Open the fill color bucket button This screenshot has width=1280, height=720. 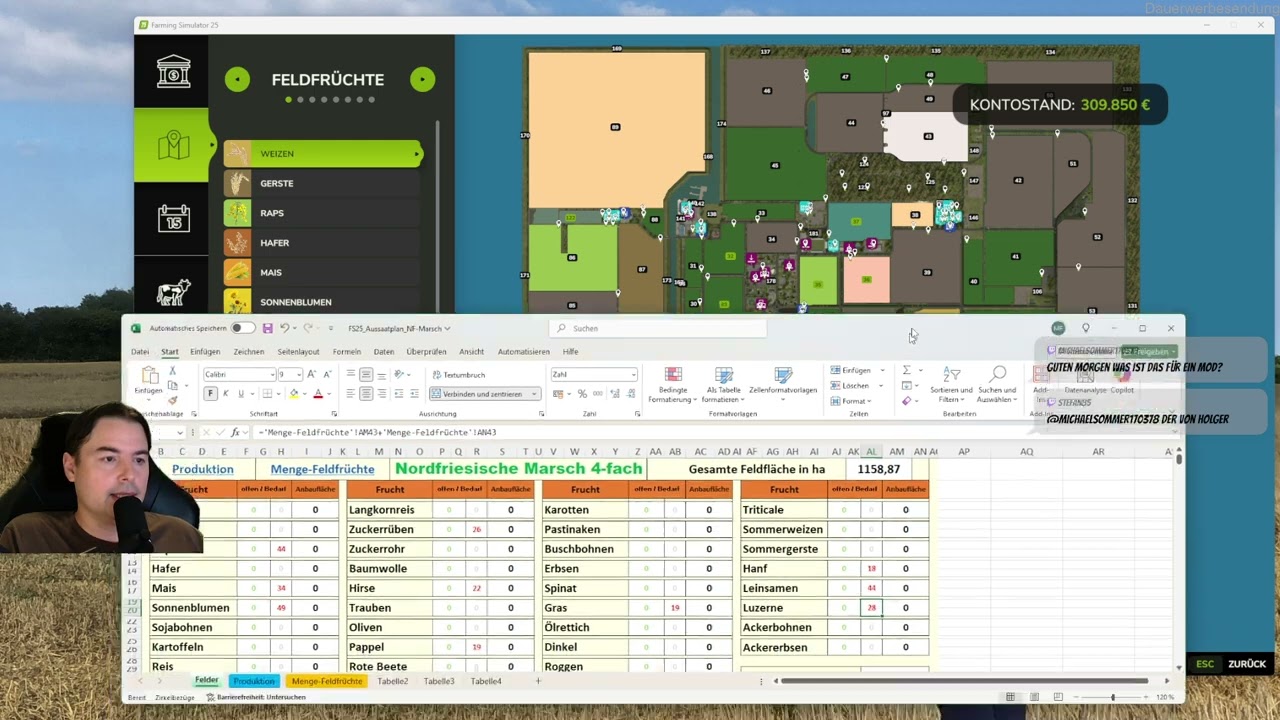pyautogui.click(x=294, y=394)
